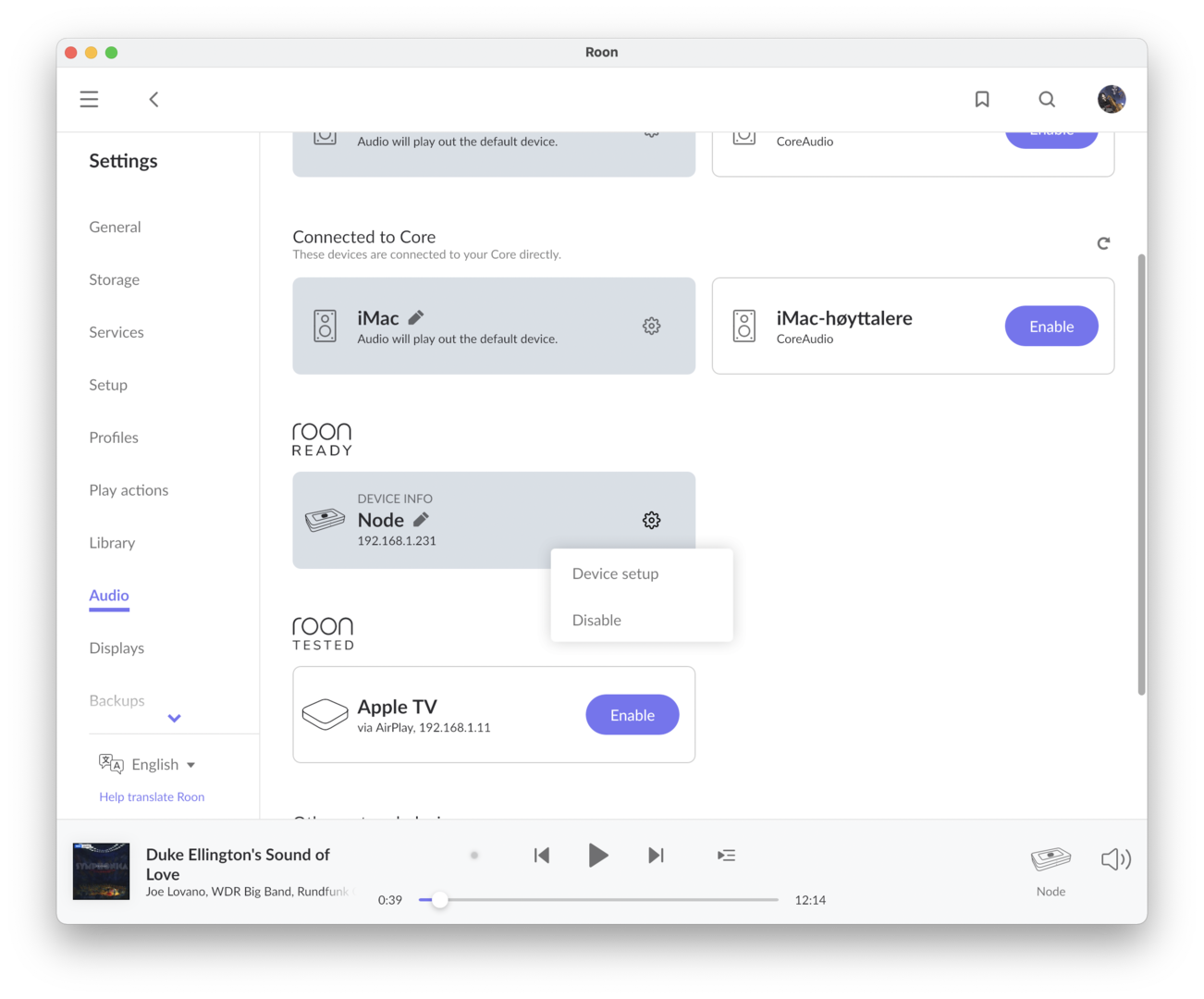This screenshot has width=1204, height=999.
Task: Open bookmarks from the bookmark icon
Action: (x=982, y=99)
